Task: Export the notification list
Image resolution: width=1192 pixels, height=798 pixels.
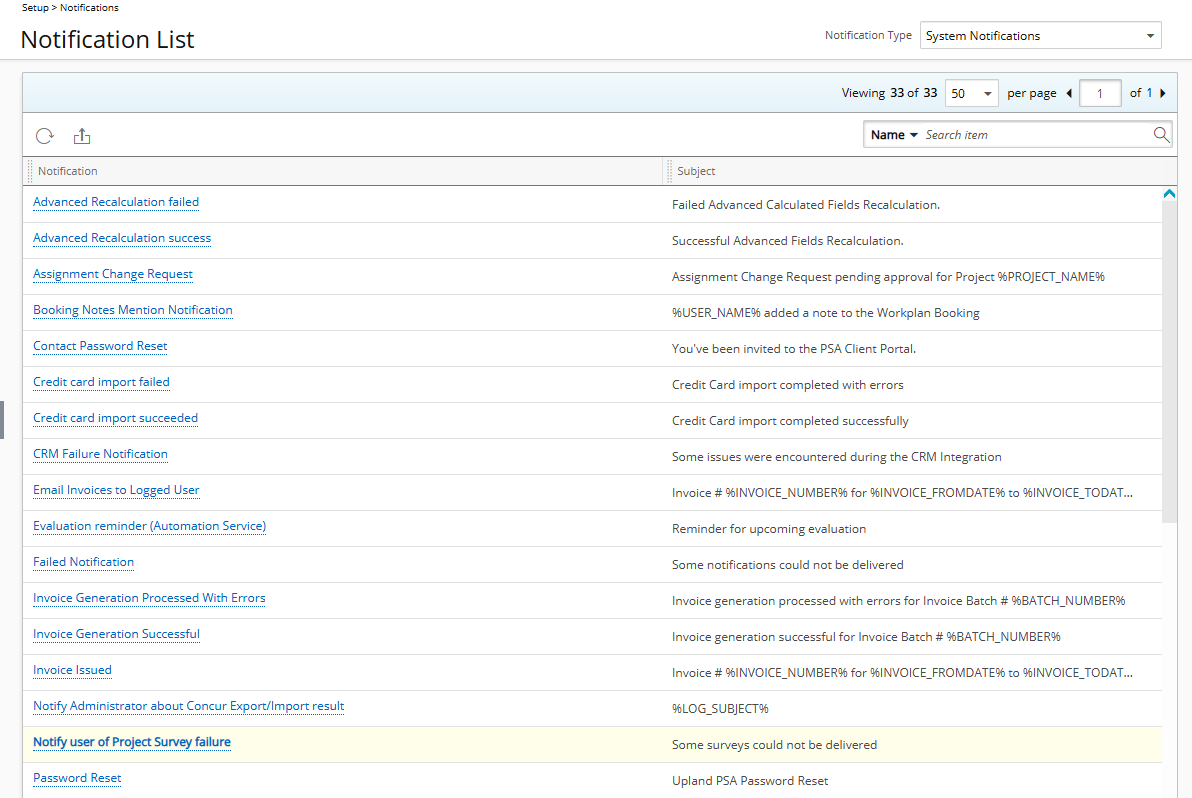Action: click(x=82, y=136)
